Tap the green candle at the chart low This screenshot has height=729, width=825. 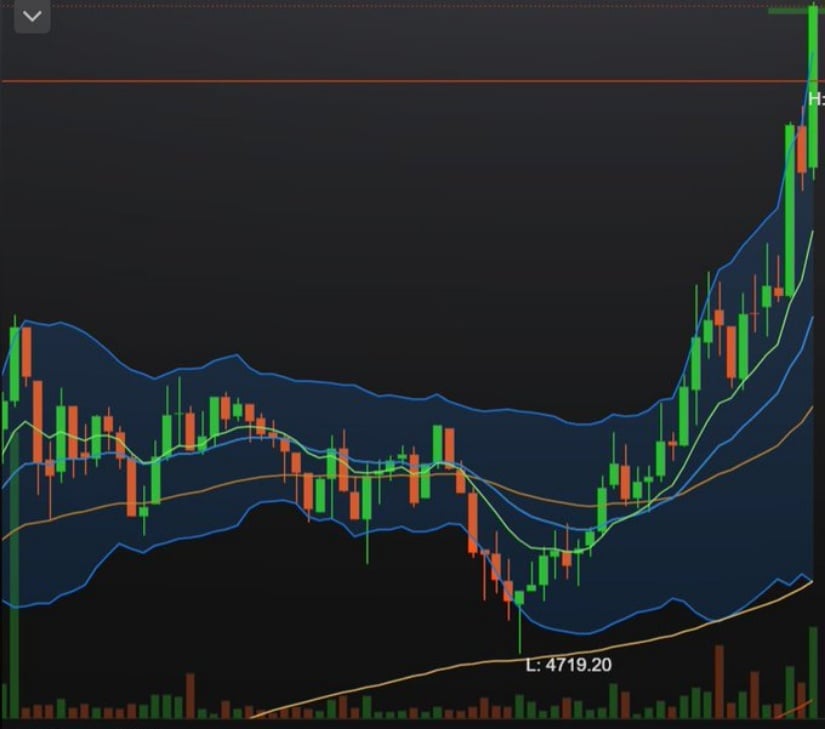pyautogui.click(x=520, y=598)
